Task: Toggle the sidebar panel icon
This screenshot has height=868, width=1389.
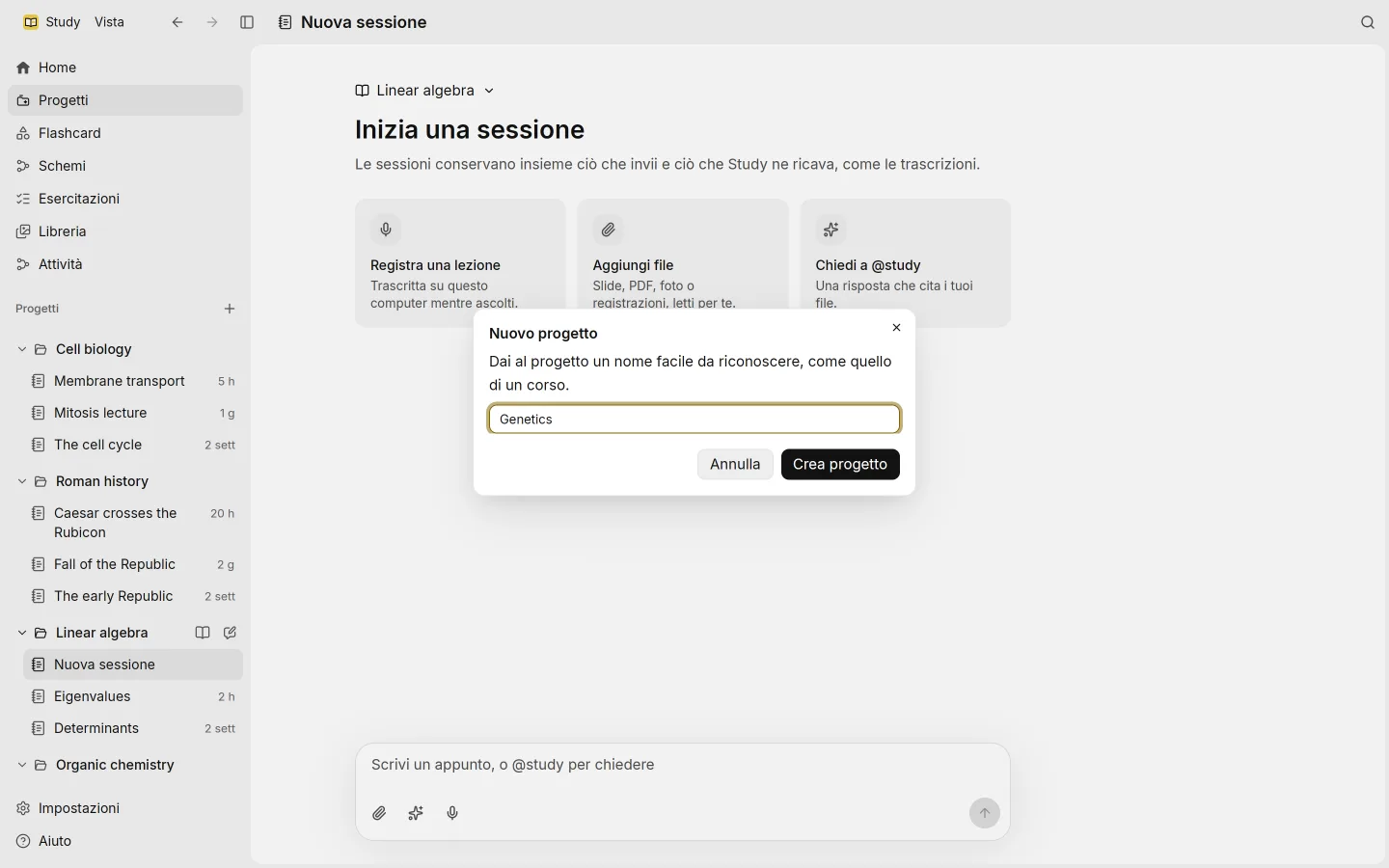Action: tap(247, 22)
